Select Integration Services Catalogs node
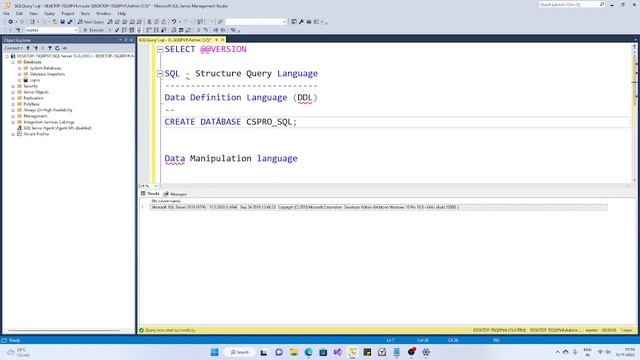The width and height of the screenshot is (640, 360). (x=49, y=122)
